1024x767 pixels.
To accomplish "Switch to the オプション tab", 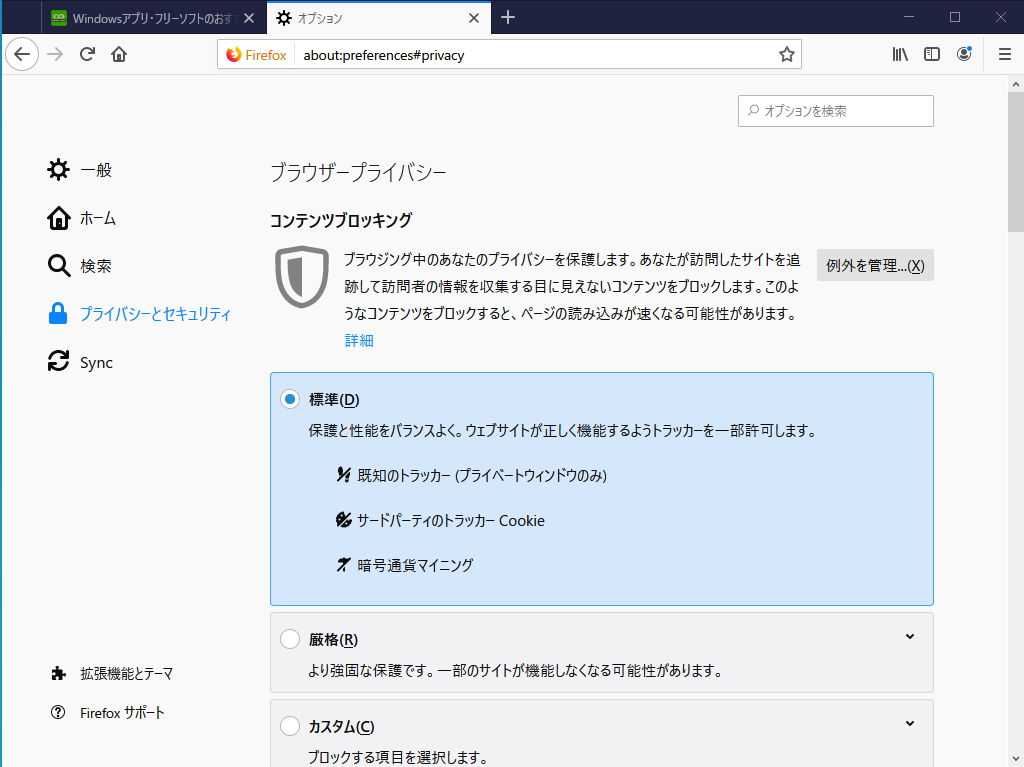I will [370, 17].
